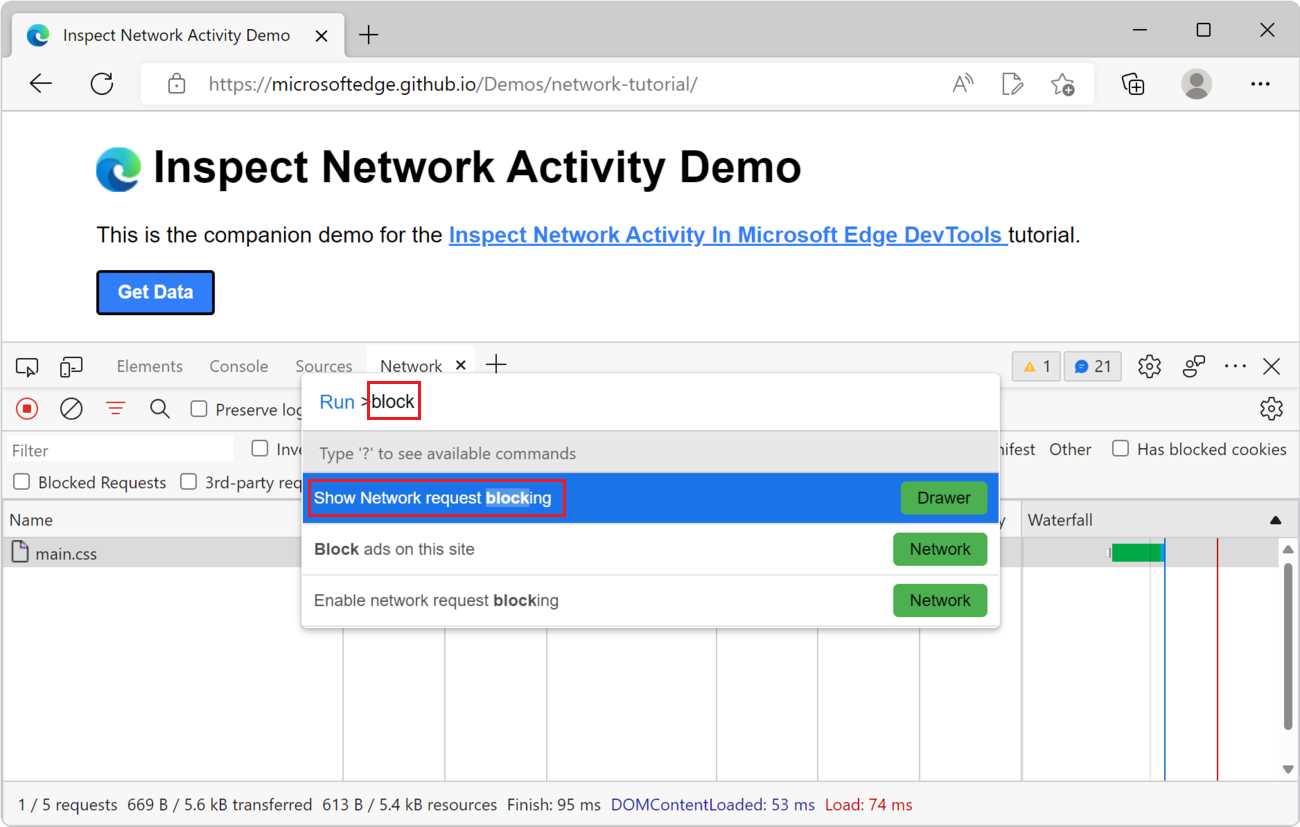
Task: Collapse the Waterfall sort arrow
Action: click(x=1274, y=519)
